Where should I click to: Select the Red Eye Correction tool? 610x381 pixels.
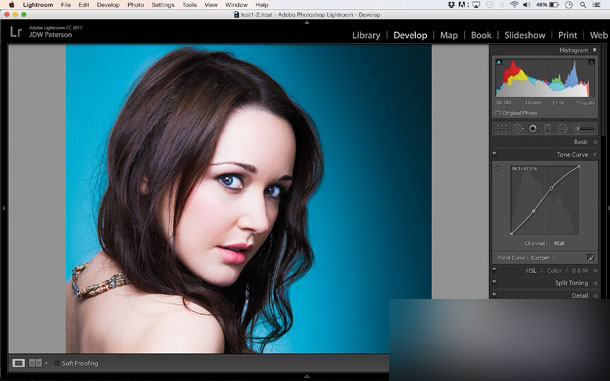(x=533, y=128)
